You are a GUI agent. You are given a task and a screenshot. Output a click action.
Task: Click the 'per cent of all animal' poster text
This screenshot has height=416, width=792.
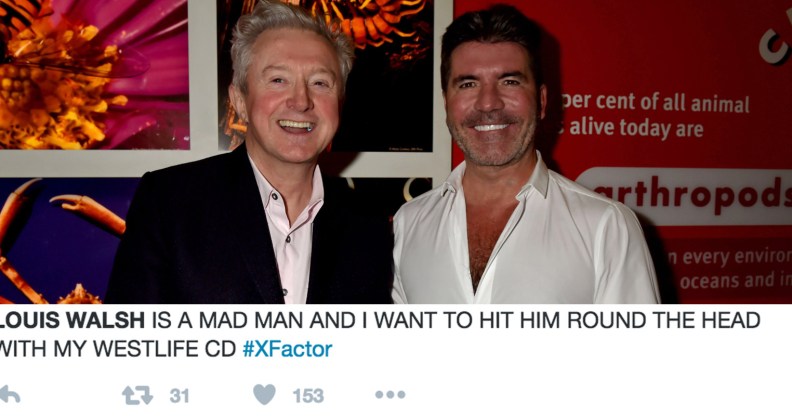coord(656,103)
